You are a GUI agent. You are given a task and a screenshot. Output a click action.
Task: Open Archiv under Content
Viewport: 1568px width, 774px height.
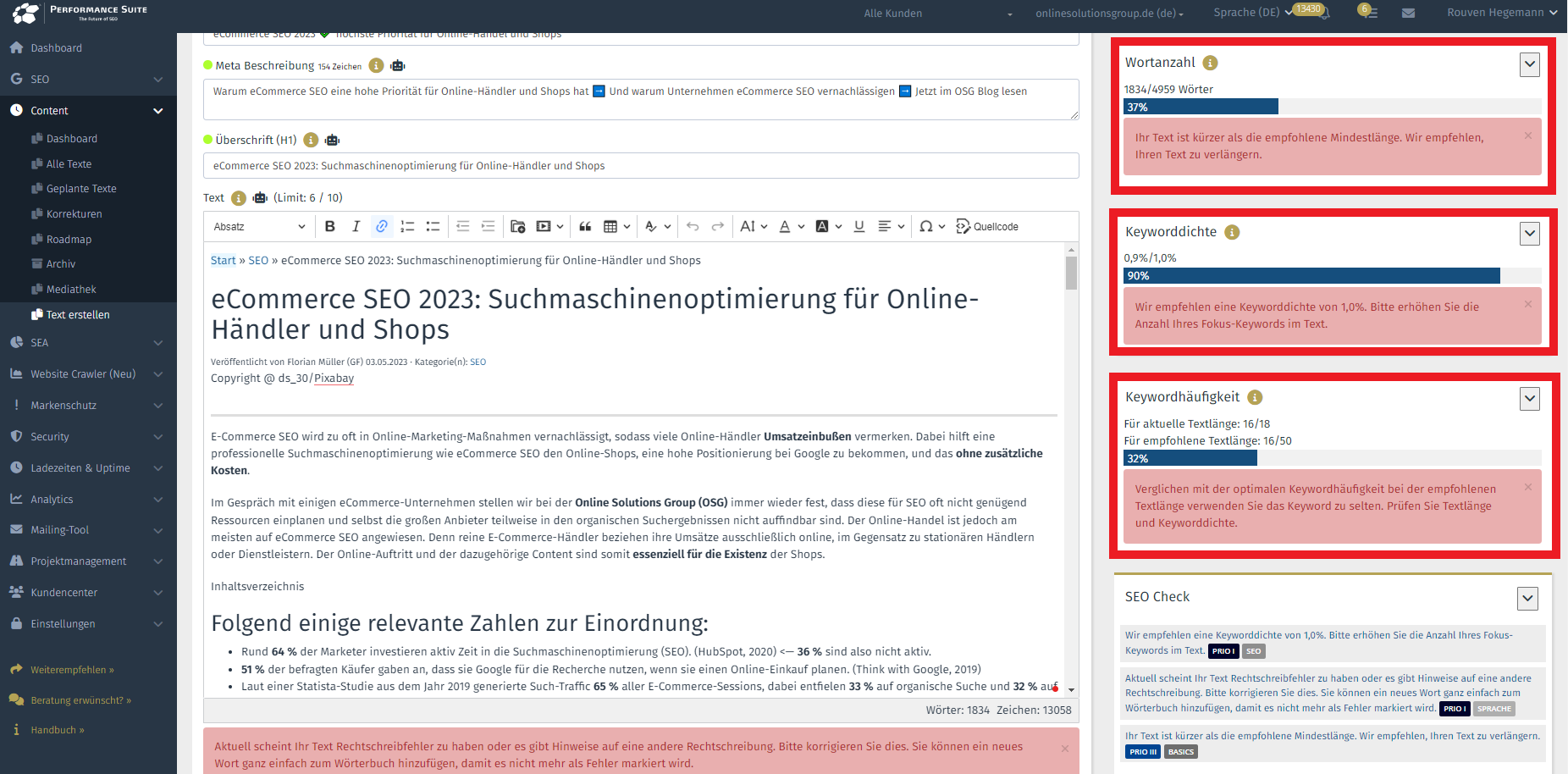(x=61, y=264)
